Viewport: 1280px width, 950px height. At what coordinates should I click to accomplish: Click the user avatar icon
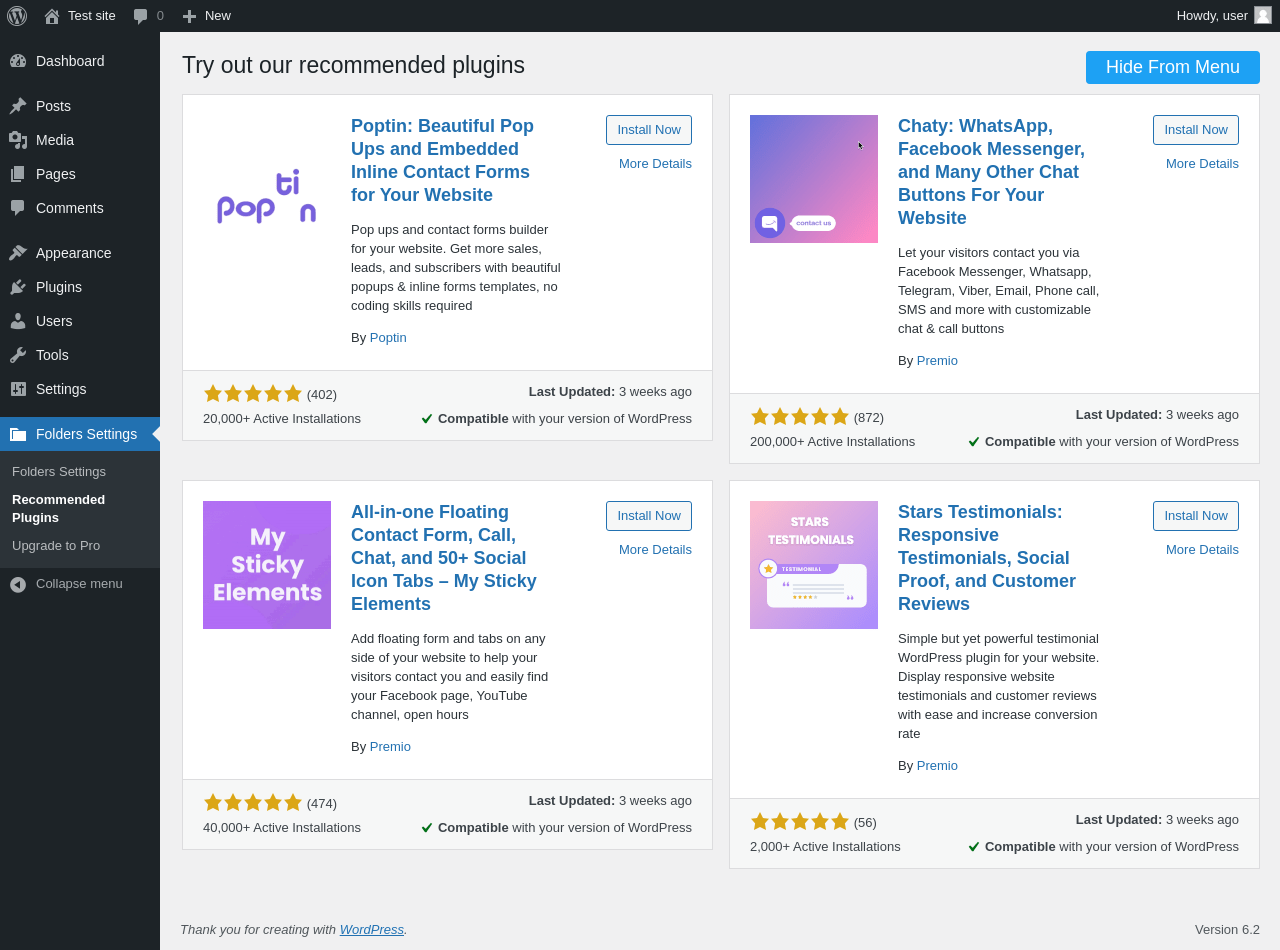coord(1263,15)
